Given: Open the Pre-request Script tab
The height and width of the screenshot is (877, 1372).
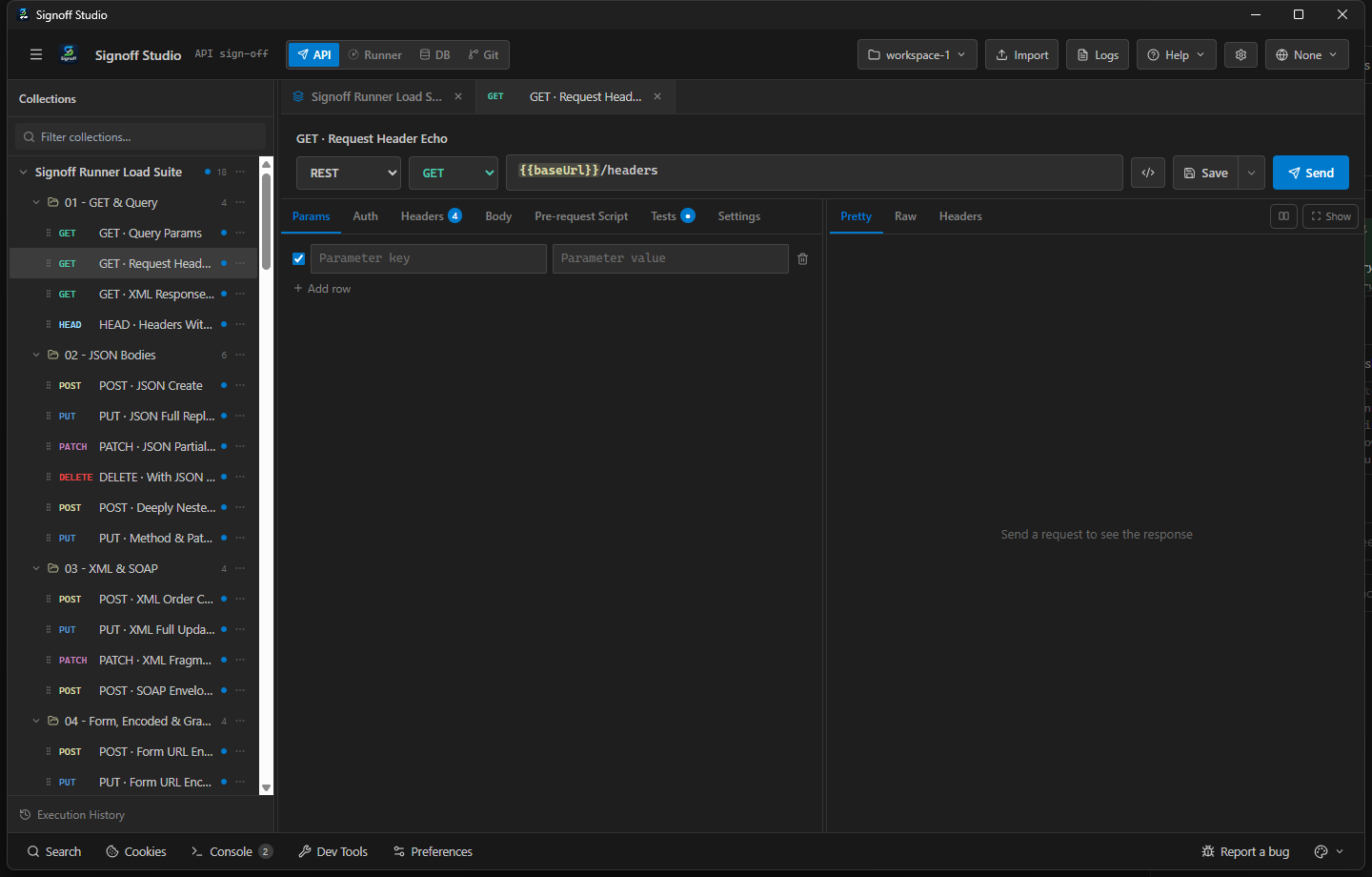Looking at the screenshot, I should tap(581, 216).
